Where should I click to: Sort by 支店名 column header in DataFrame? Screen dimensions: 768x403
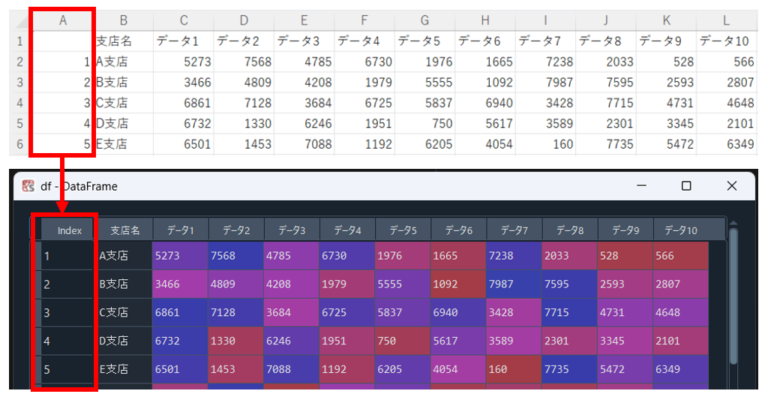(x=124, y=230)
